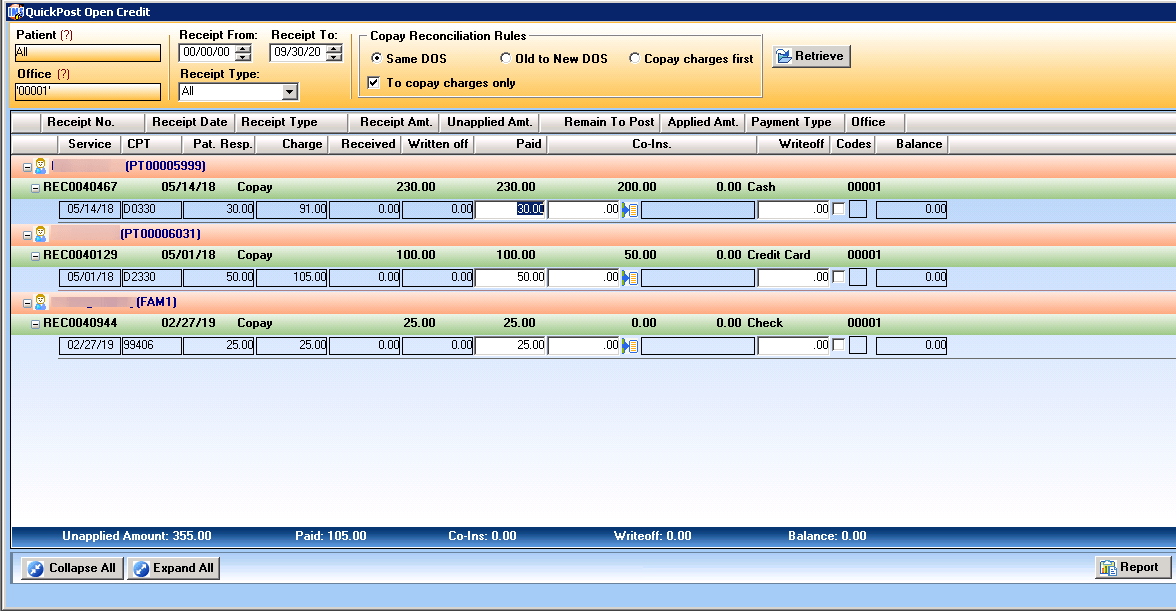Image resolution: width=1176 pixels, height=611 pixels.
Task: Select CPT cell D2330
Action: (152, 277)
